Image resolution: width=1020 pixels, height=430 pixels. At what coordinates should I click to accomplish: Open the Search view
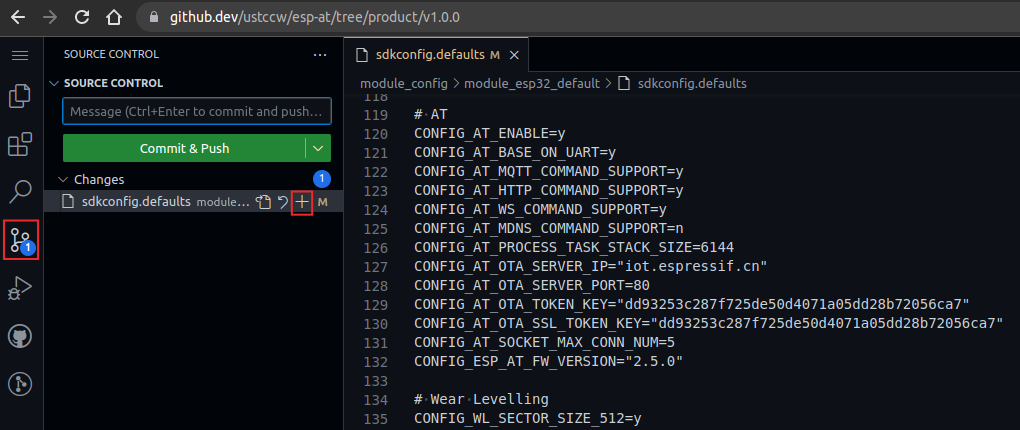(20, 191)
